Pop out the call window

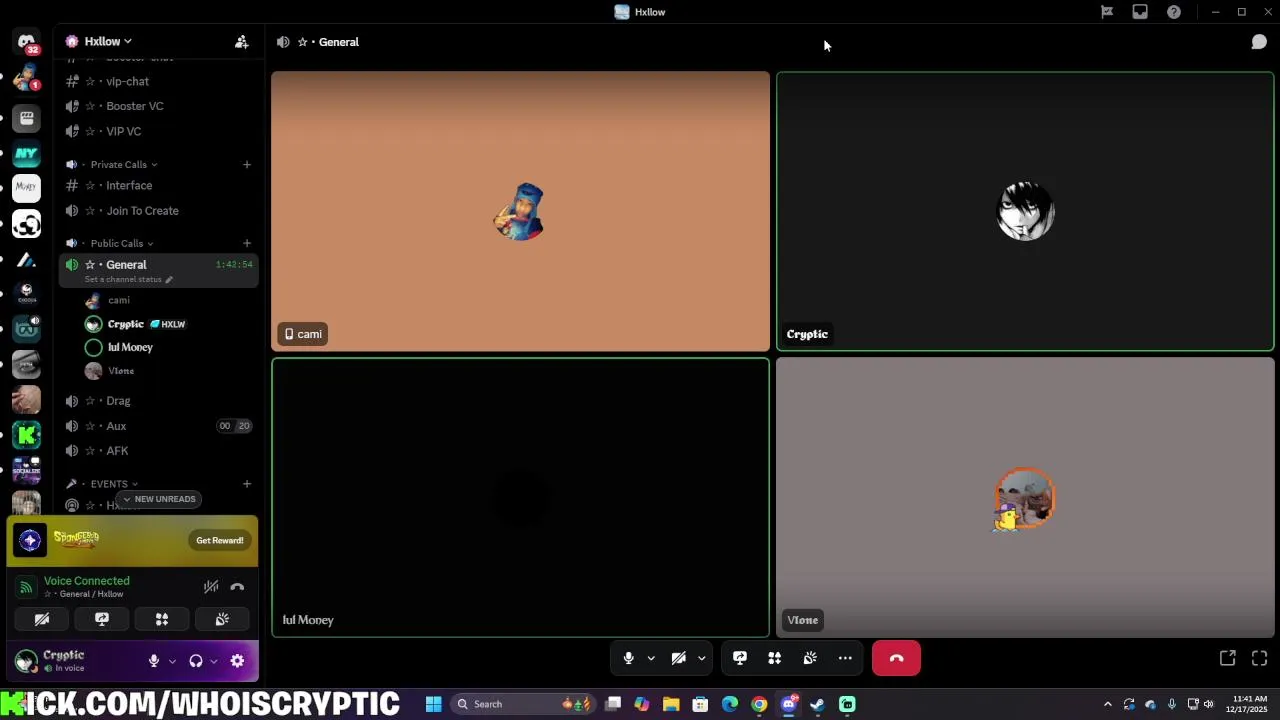pyautogui.click(x=1227, y=658)
